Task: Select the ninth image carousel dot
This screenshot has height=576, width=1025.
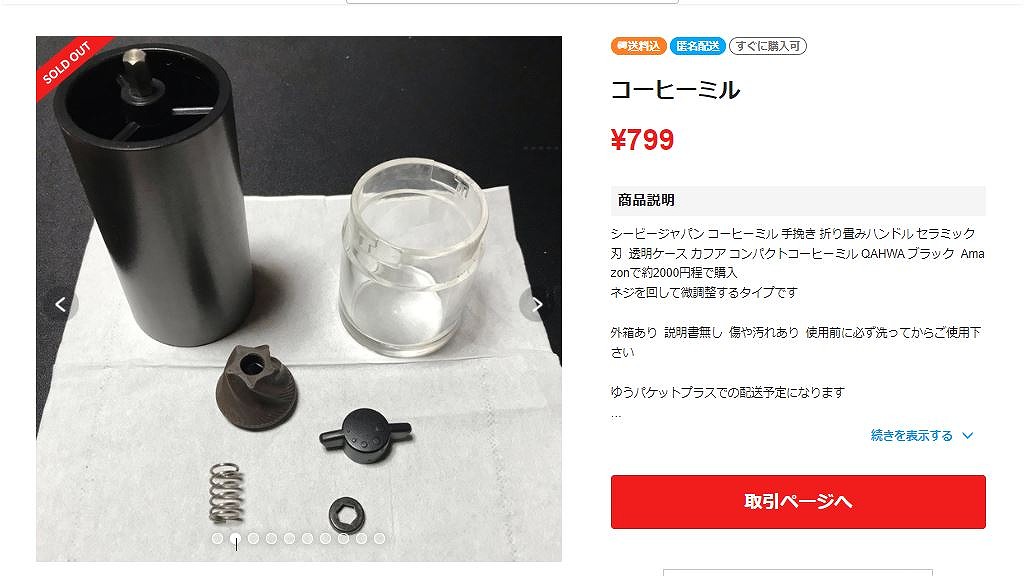Action: click(361, 538)
